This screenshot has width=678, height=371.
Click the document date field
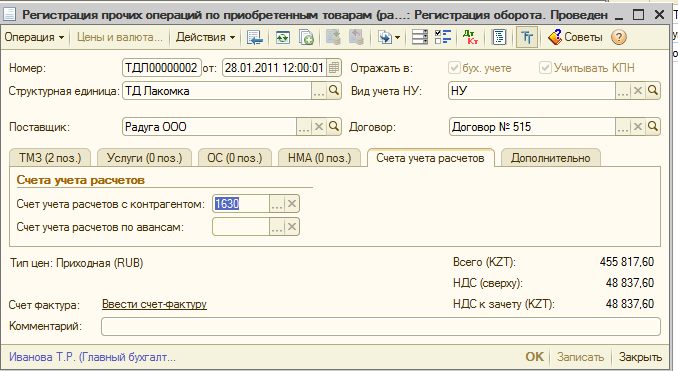coord(274,68)
